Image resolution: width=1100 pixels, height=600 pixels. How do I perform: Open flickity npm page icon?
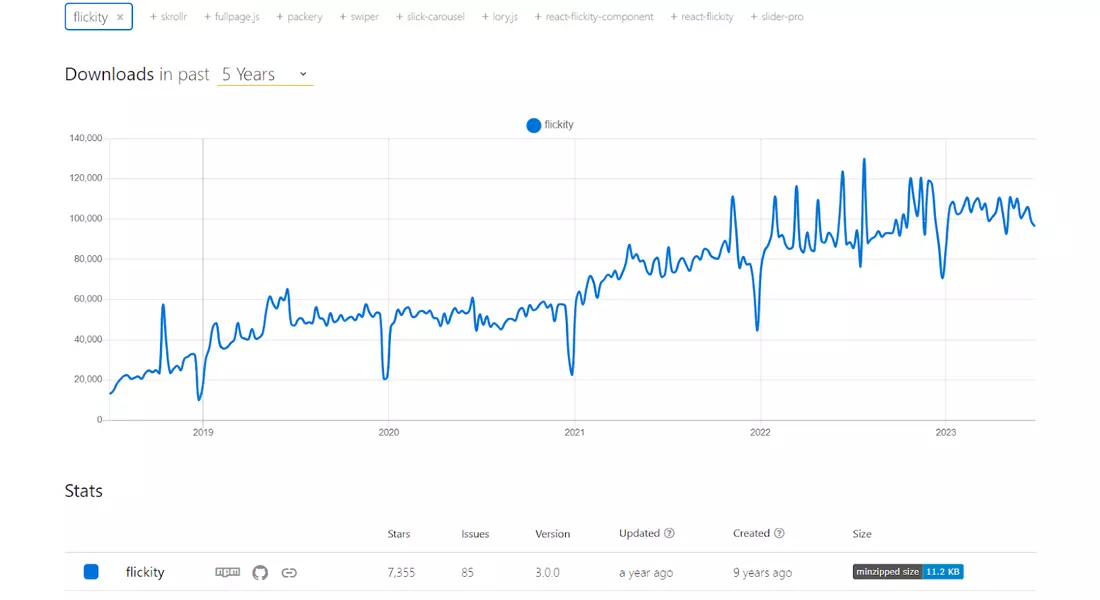tap(227, 572)
